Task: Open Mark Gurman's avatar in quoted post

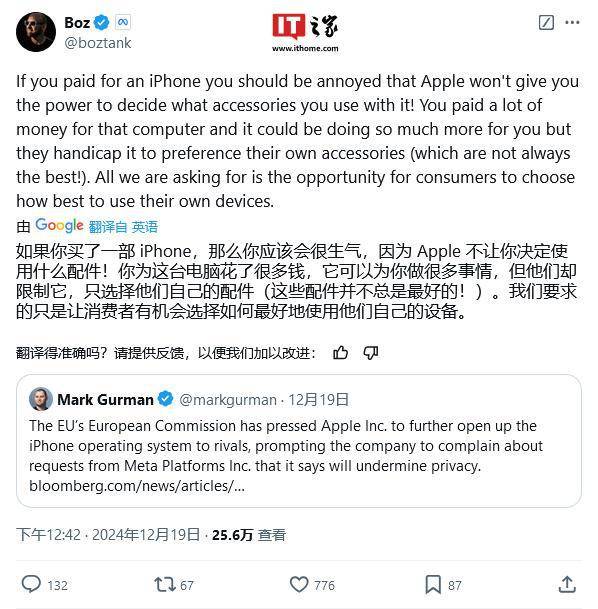Action: pos(41,399)
